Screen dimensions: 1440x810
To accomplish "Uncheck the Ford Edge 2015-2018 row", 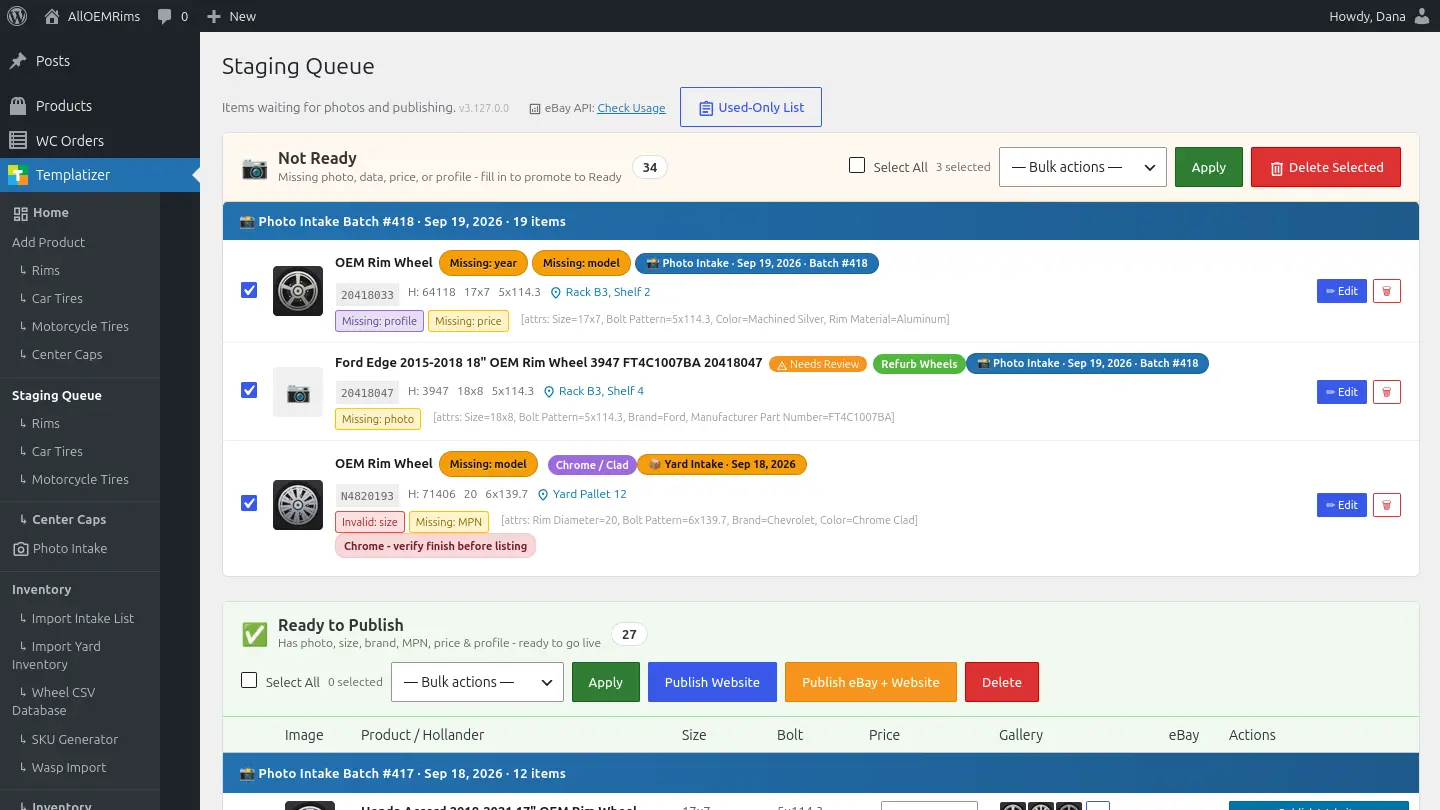I will pyautogui.click(x=249, y=390).
